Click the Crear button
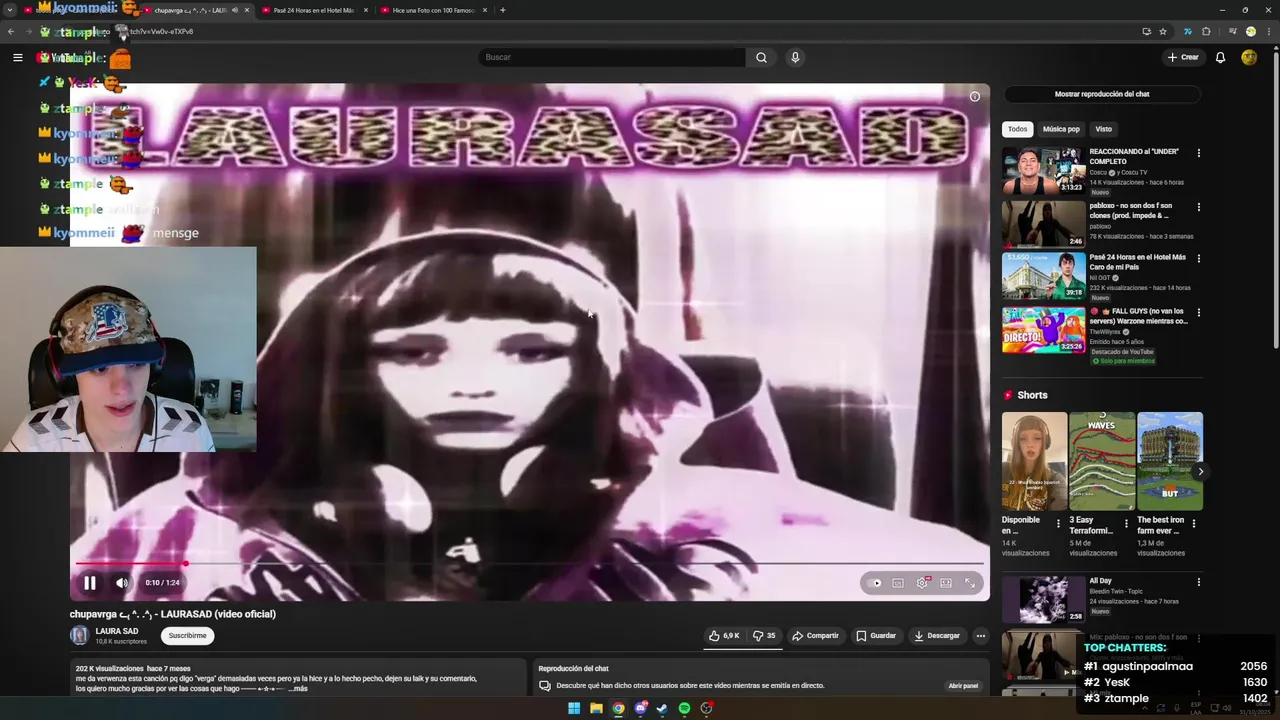 pyautogui.click(x=1182, y=57)
